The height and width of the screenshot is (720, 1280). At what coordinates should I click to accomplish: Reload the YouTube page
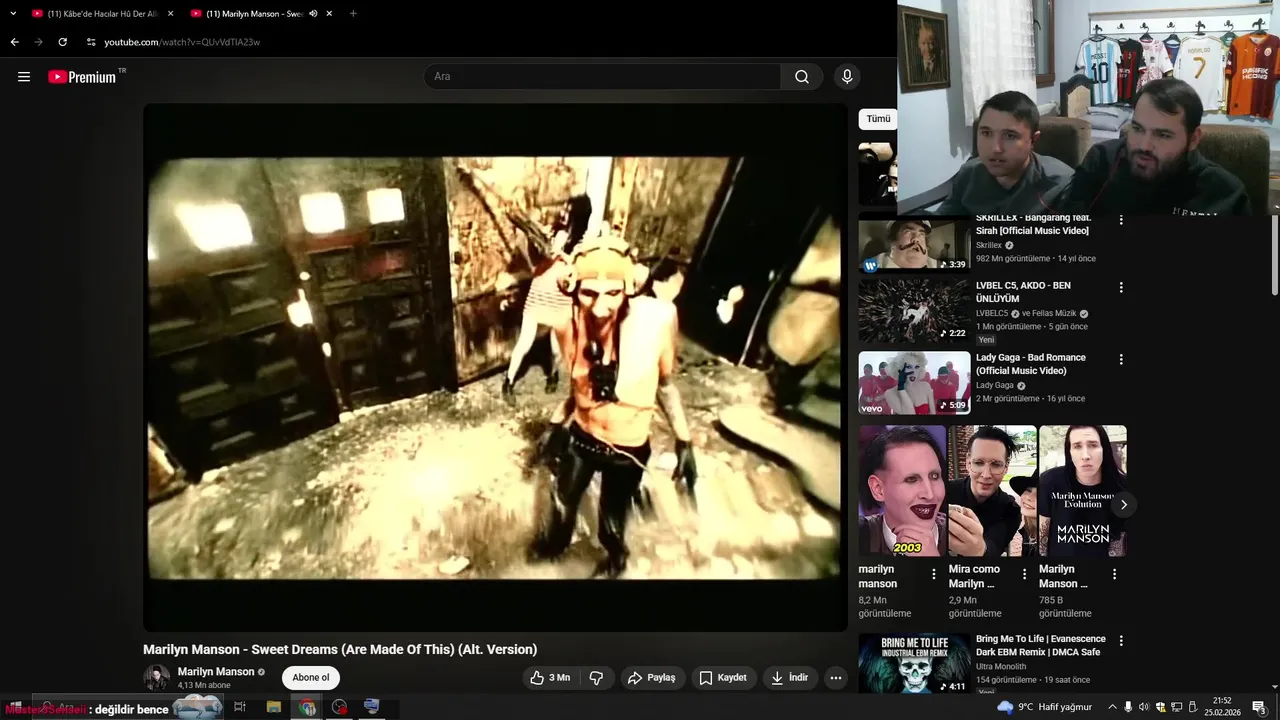click(62, 42)
